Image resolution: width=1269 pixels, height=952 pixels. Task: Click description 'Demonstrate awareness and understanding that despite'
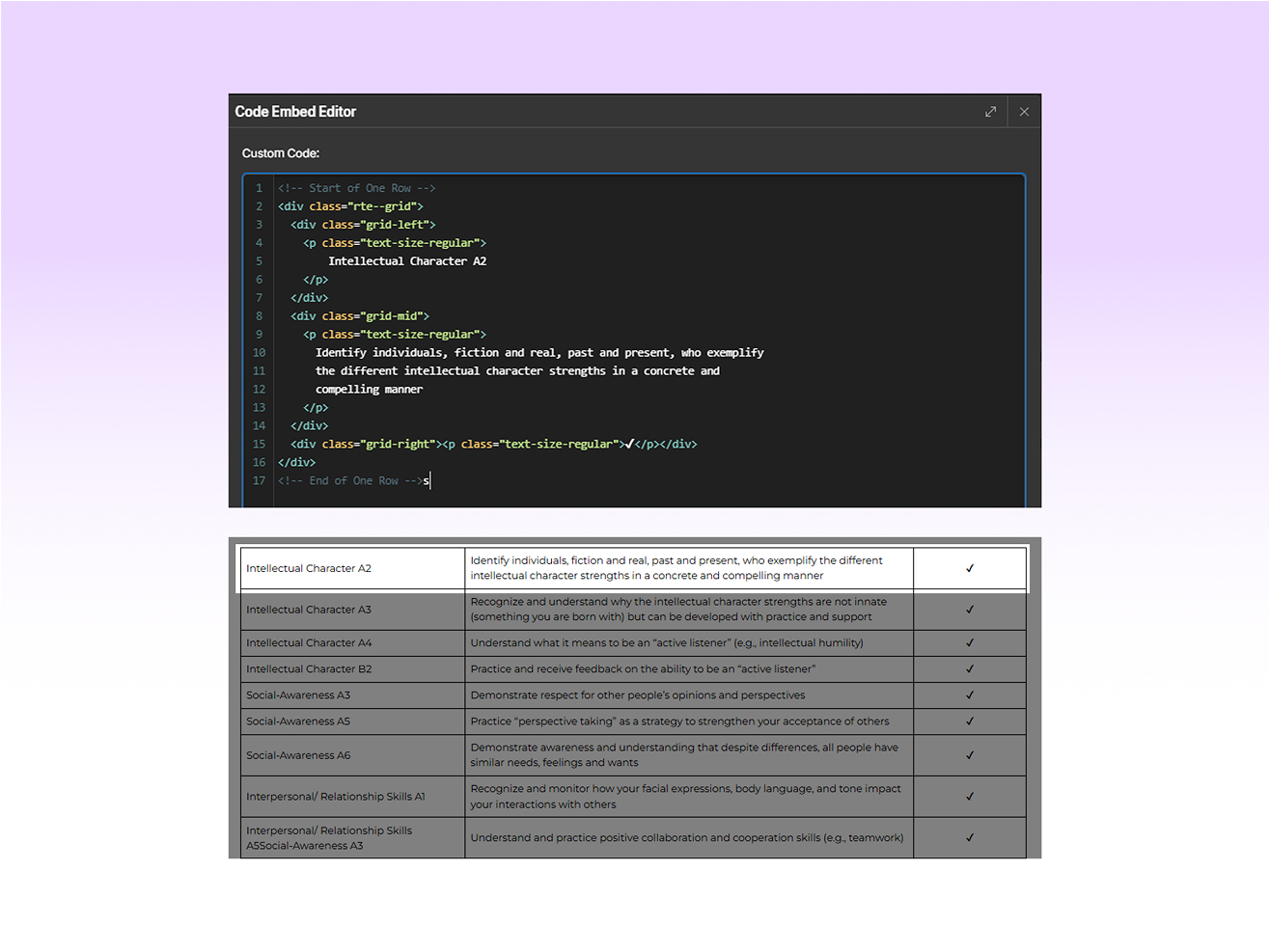[x=684, y=755]
